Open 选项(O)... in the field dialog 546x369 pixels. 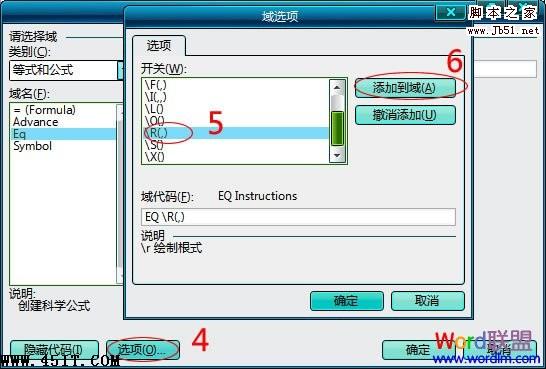point(143,350)
